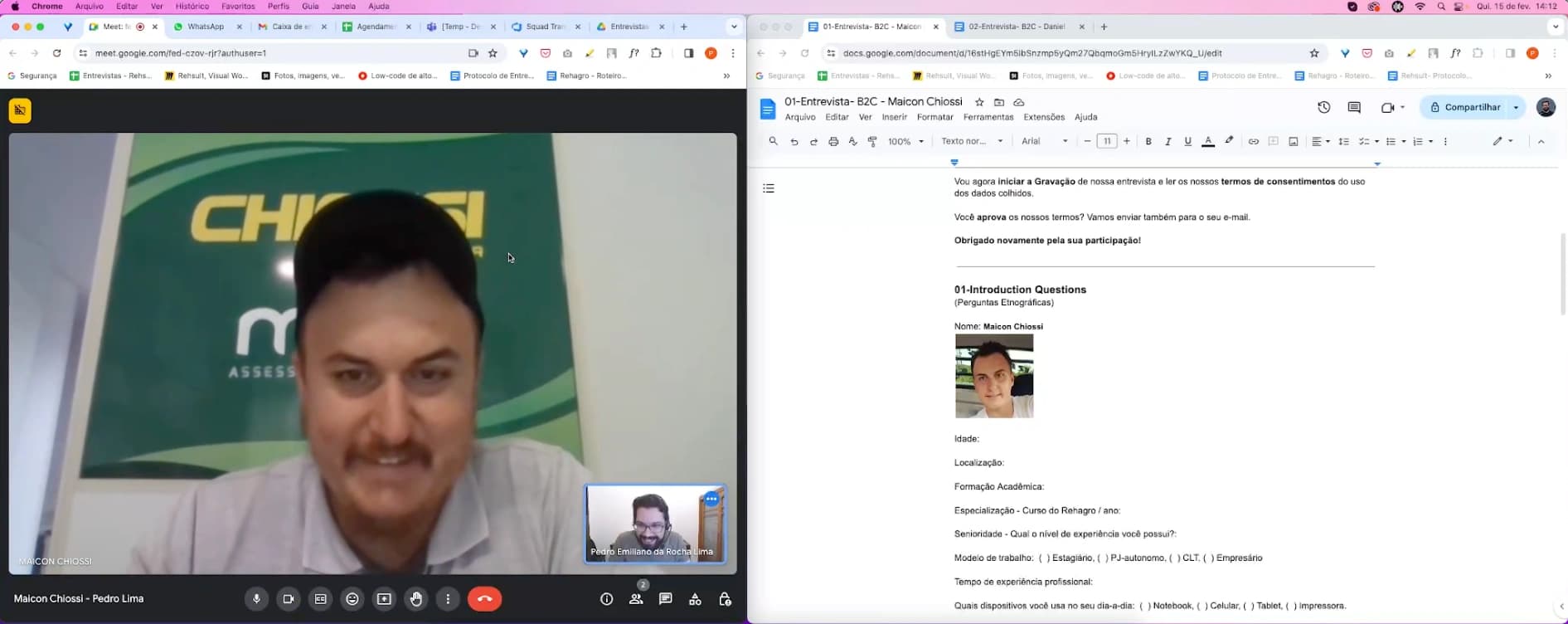1568x624 pixels.
Task: Click Docs search menus magnifier
Action: (x=773, y=141)
